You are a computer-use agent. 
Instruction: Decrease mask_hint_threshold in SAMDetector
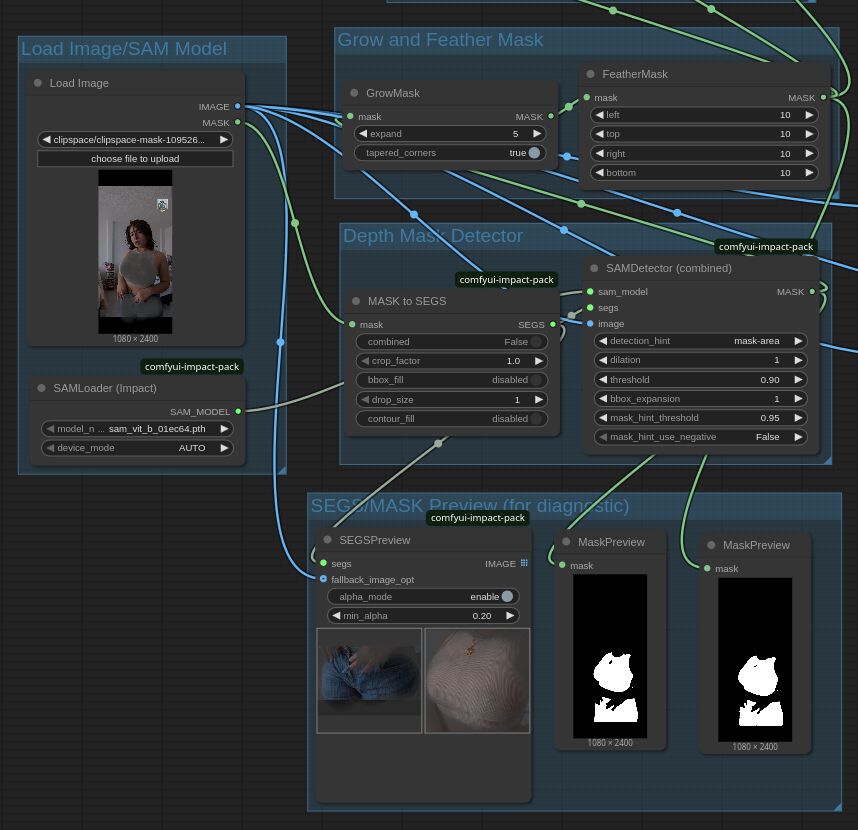(603, 417)
